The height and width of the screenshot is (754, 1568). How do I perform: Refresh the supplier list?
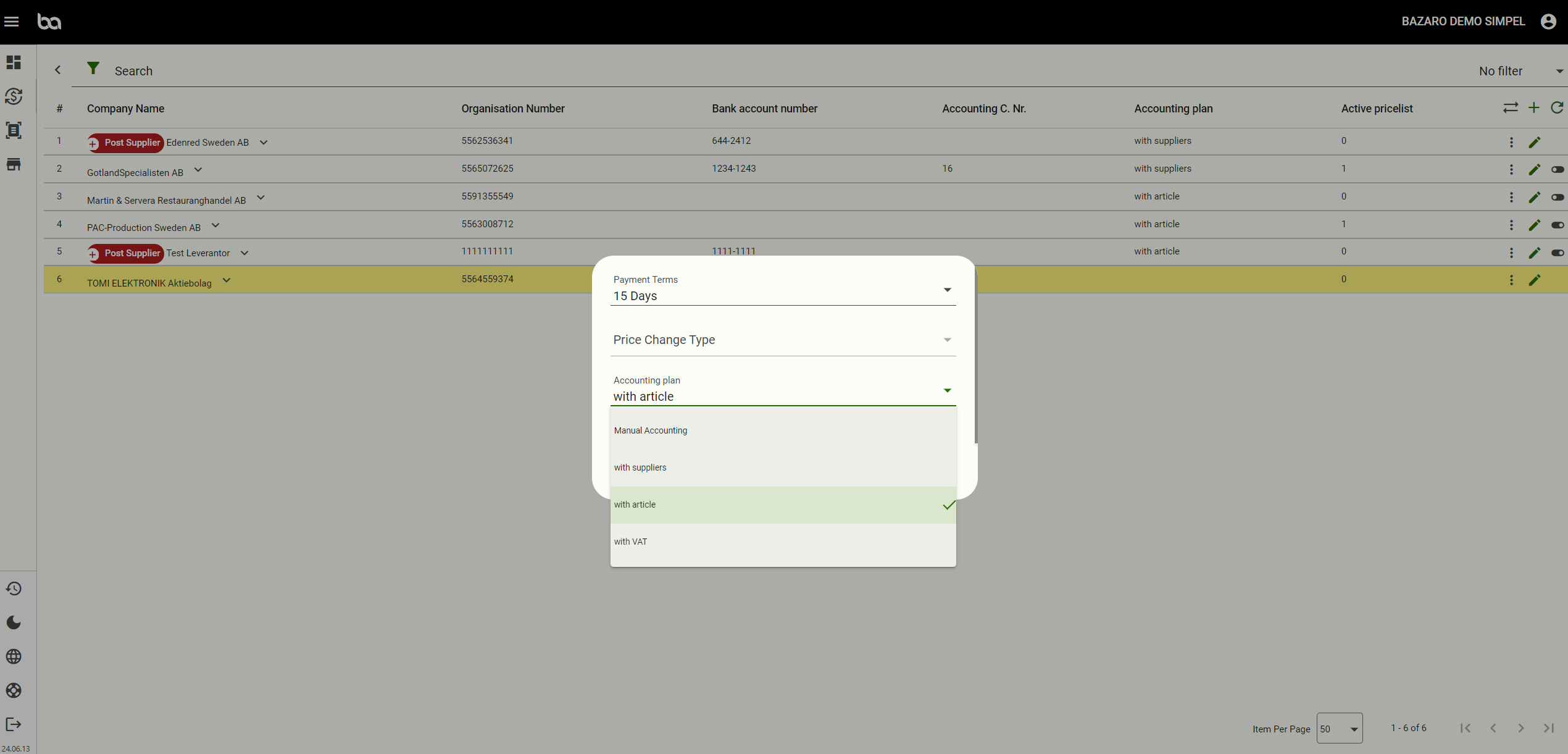(1556, 108)
